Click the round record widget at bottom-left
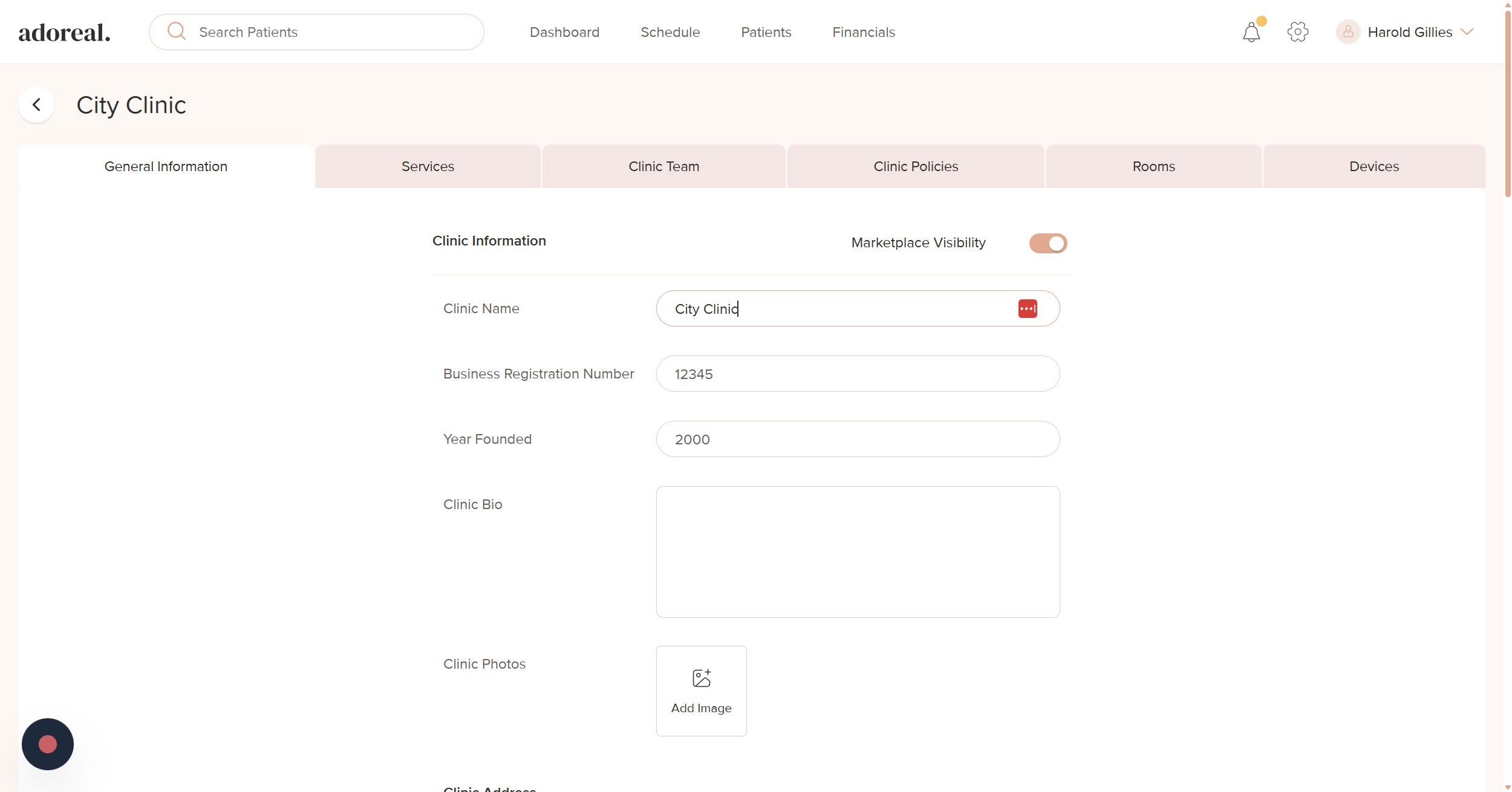 click(48, 744)
